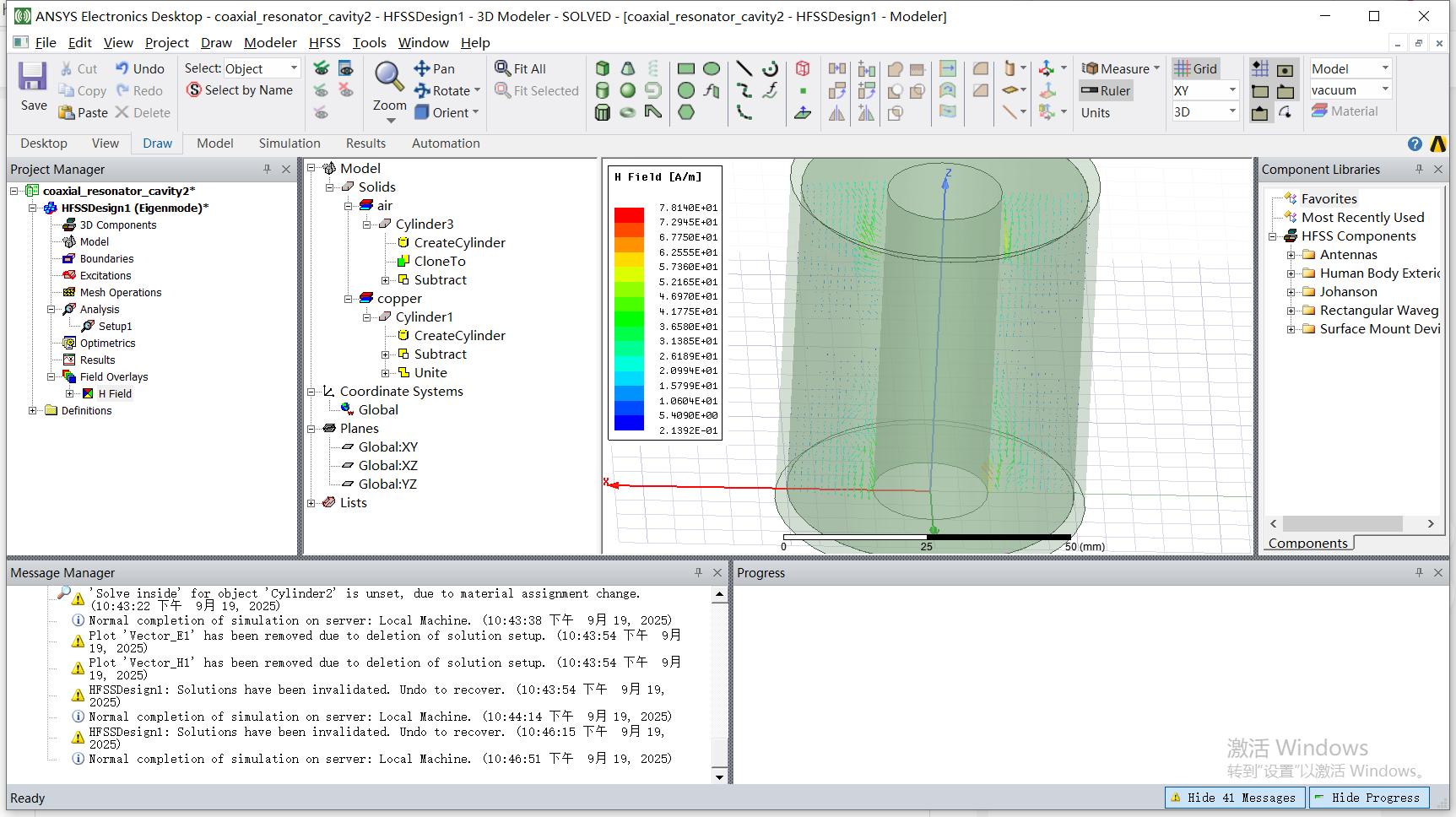Click the Zoom magnifier icon

(x=389, y=77)
